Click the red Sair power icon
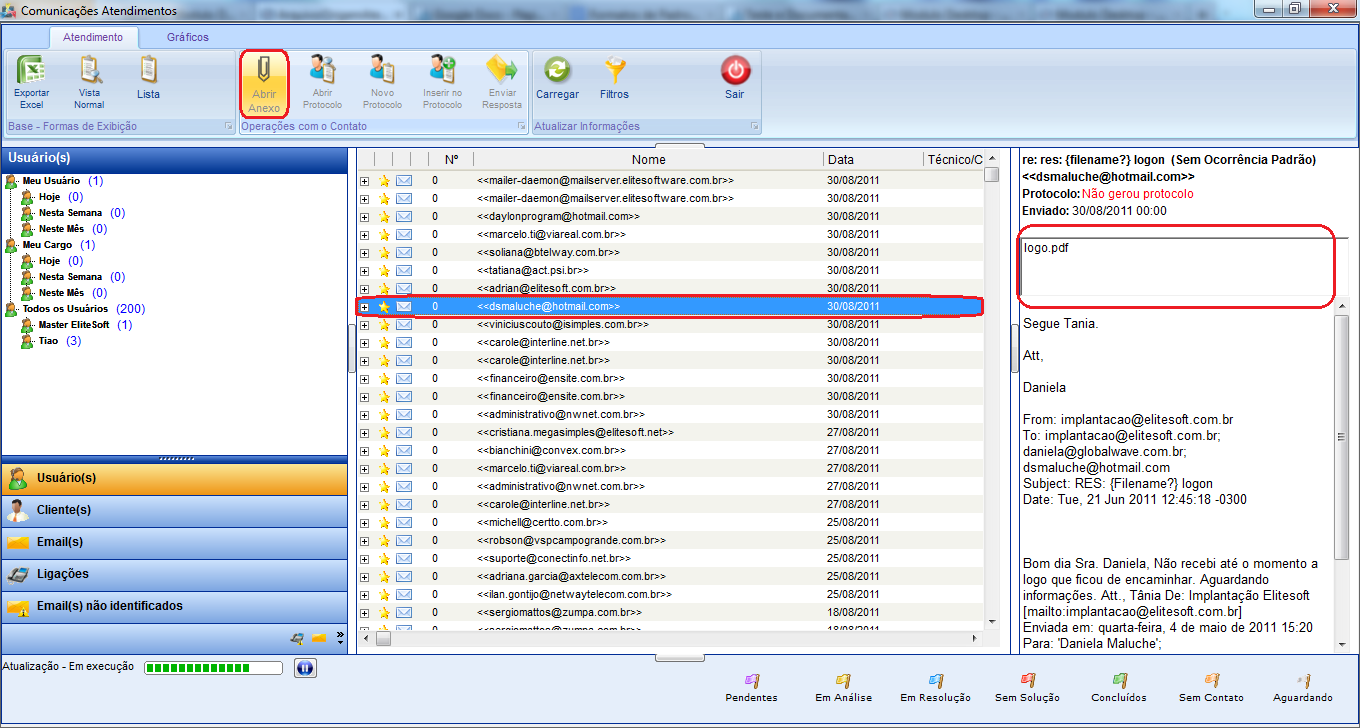 [735, 72]
